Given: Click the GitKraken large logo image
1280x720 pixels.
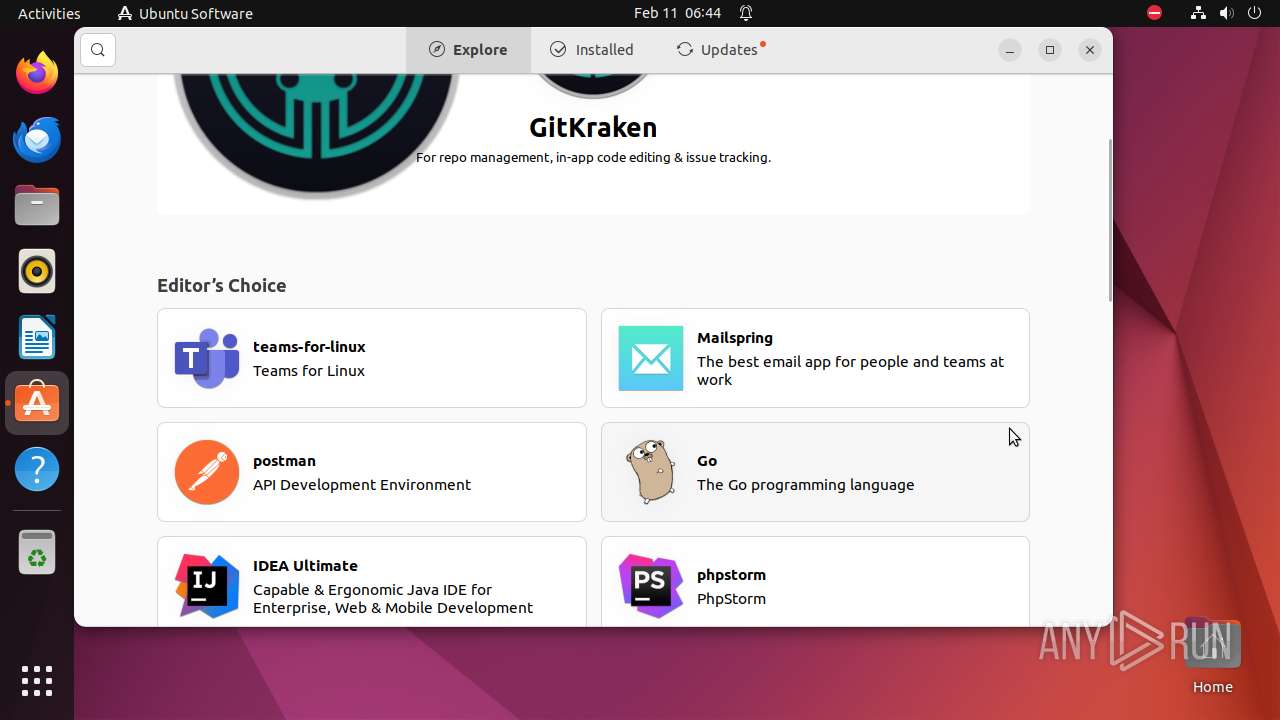Looking at the screenshot, I should coord(316,135).
